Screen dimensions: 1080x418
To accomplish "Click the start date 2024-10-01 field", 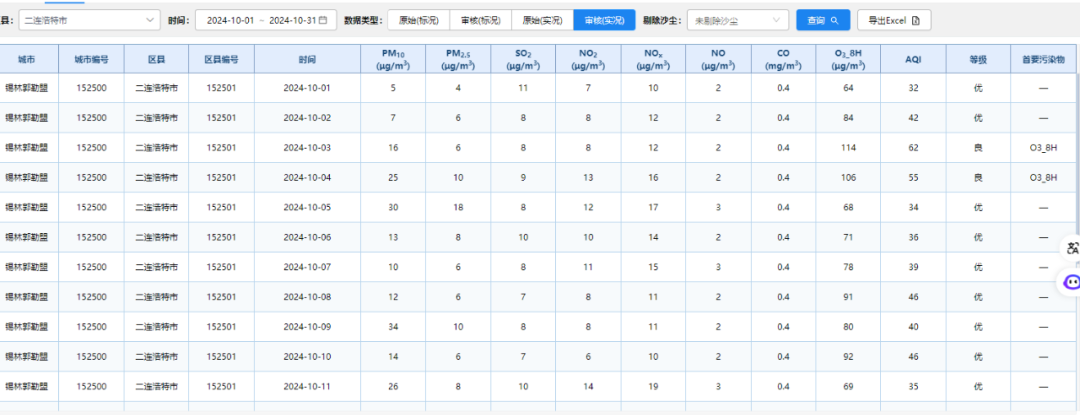I will pos(230,20).
